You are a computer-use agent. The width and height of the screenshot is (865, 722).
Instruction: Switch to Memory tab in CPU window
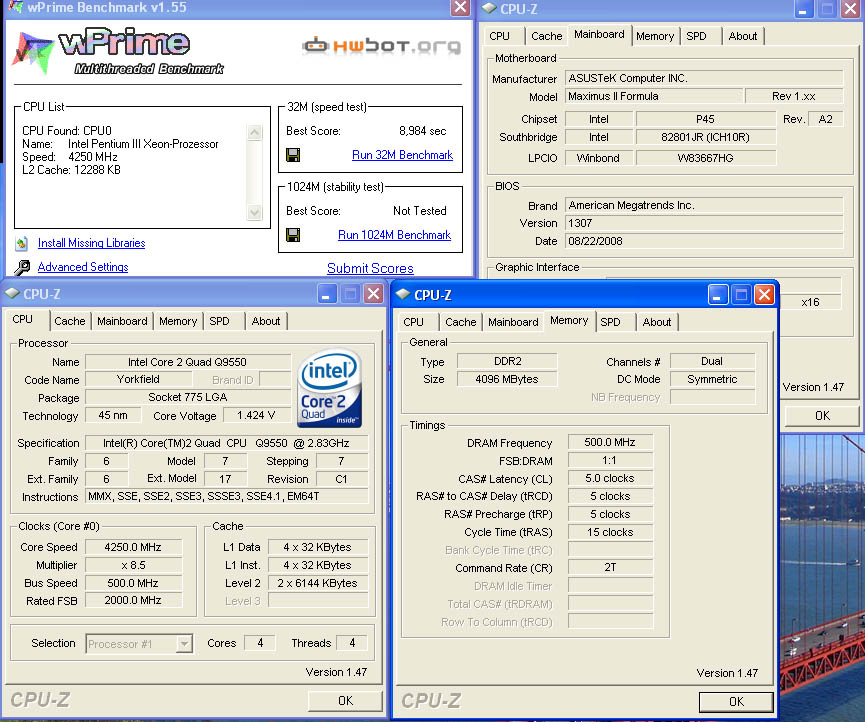point(178,321)
